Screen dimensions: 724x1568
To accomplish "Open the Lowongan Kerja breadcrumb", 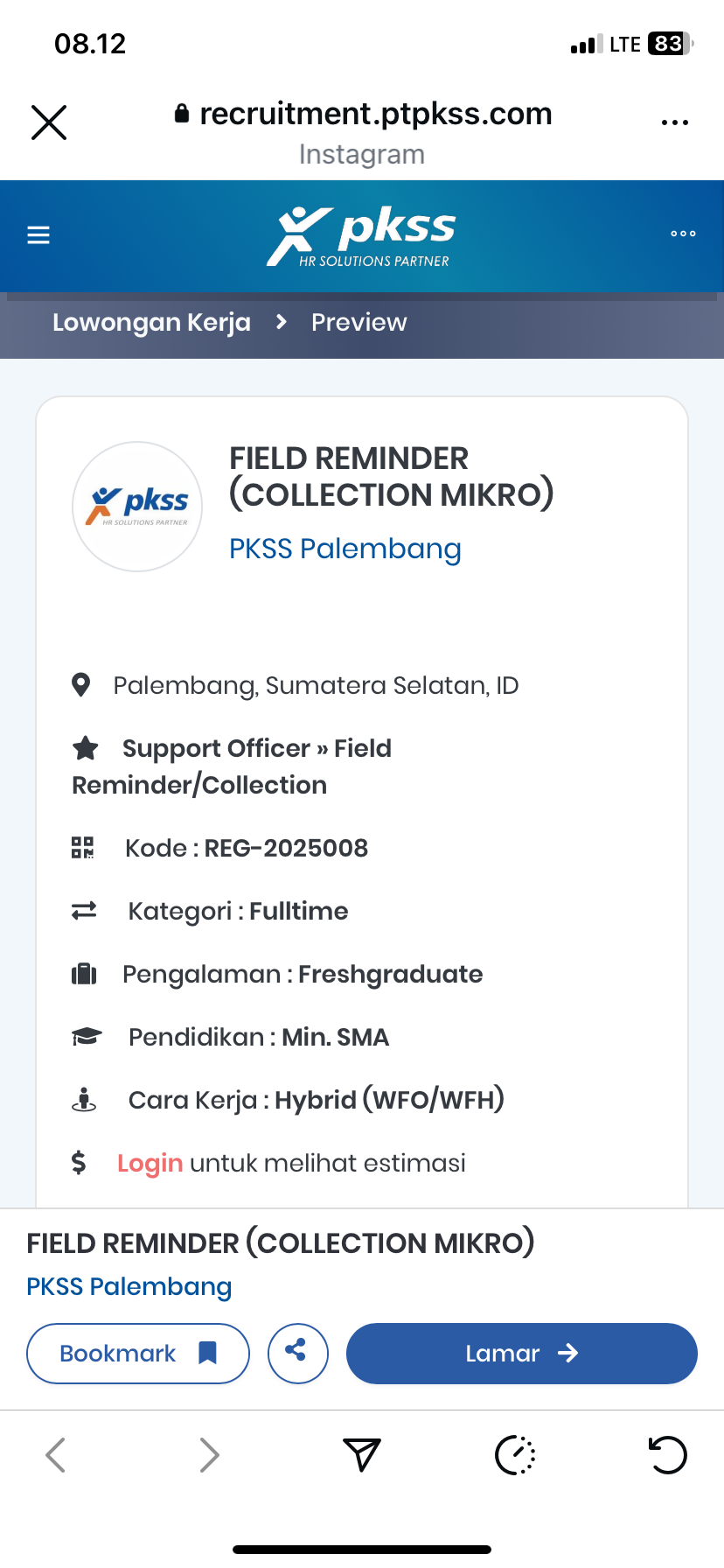I will tap(151, 322).
